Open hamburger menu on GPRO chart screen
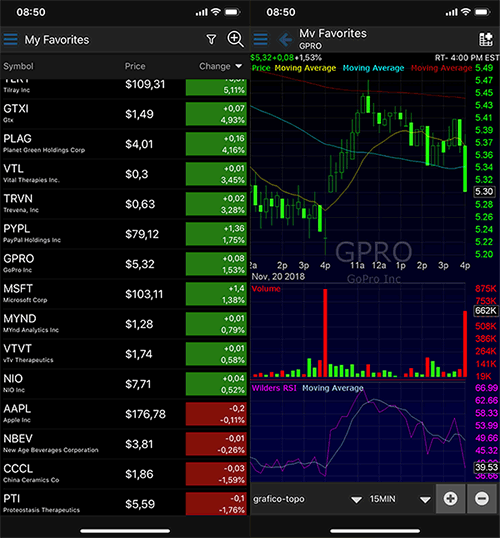 260,39
